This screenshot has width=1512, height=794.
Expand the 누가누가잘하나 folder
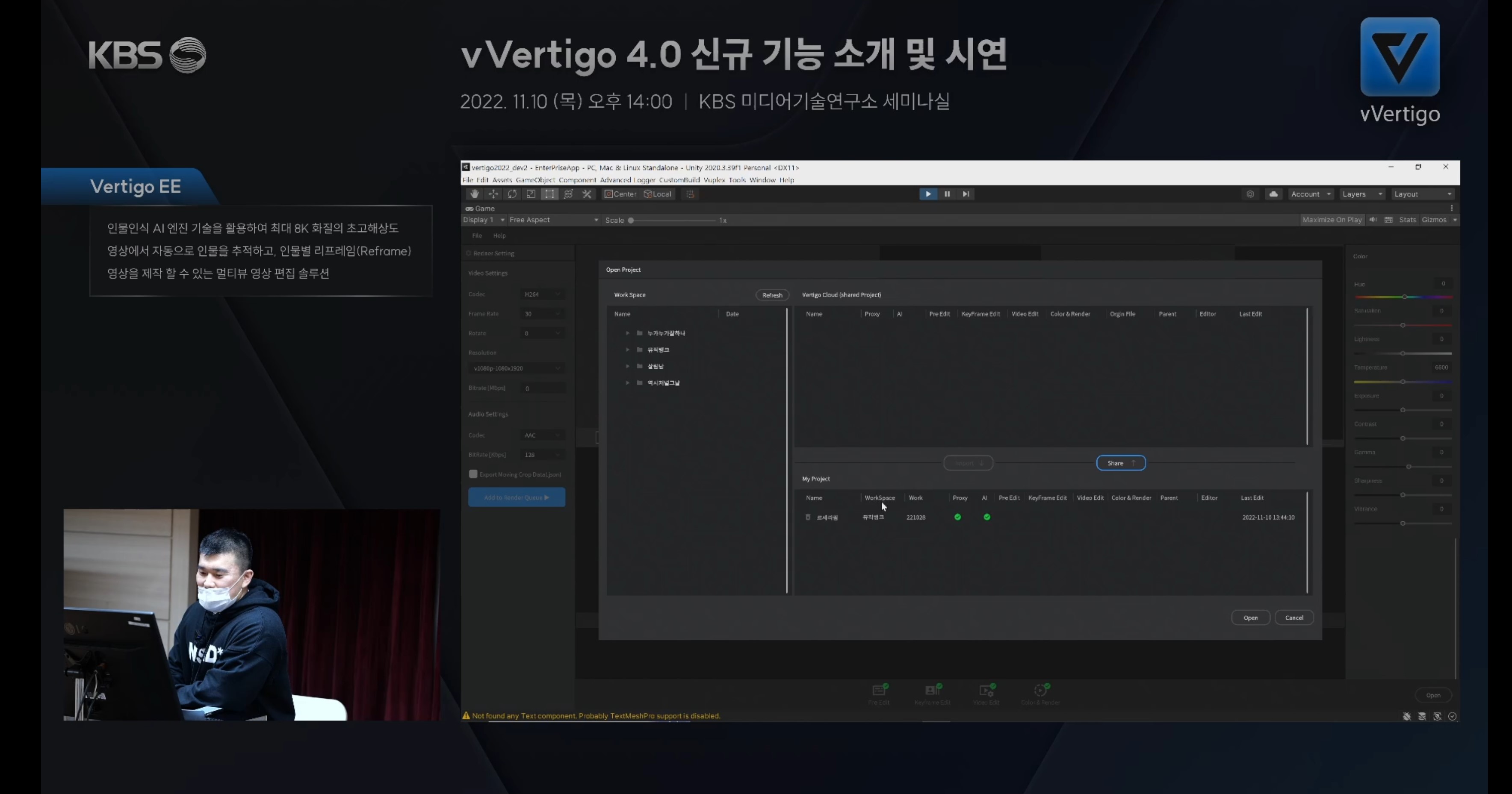click(627, 333)
